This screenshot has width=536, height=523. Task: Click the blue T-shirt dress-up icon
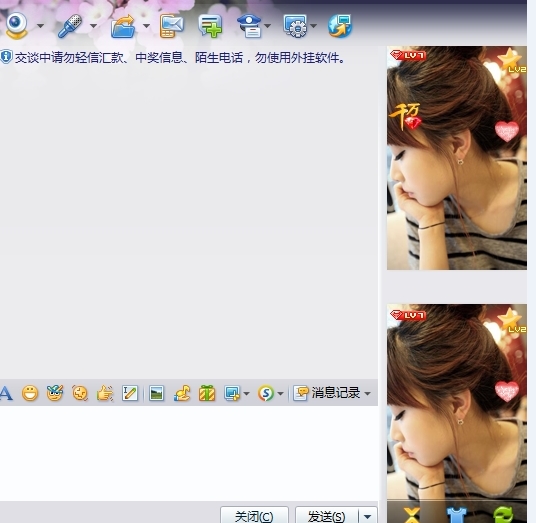(456, 515)
